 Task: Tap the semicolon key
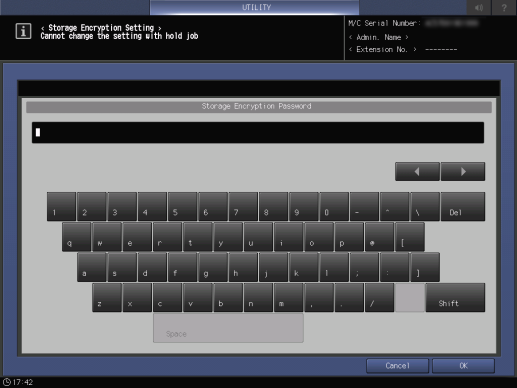point(365,267)
